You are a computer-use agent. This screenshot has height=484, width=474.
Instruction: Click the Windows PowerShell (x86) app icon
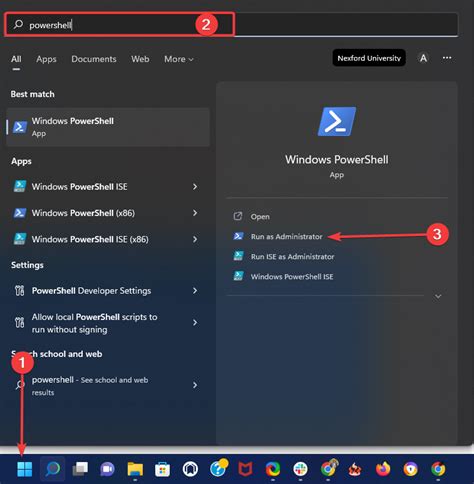[x=20, y=213]
